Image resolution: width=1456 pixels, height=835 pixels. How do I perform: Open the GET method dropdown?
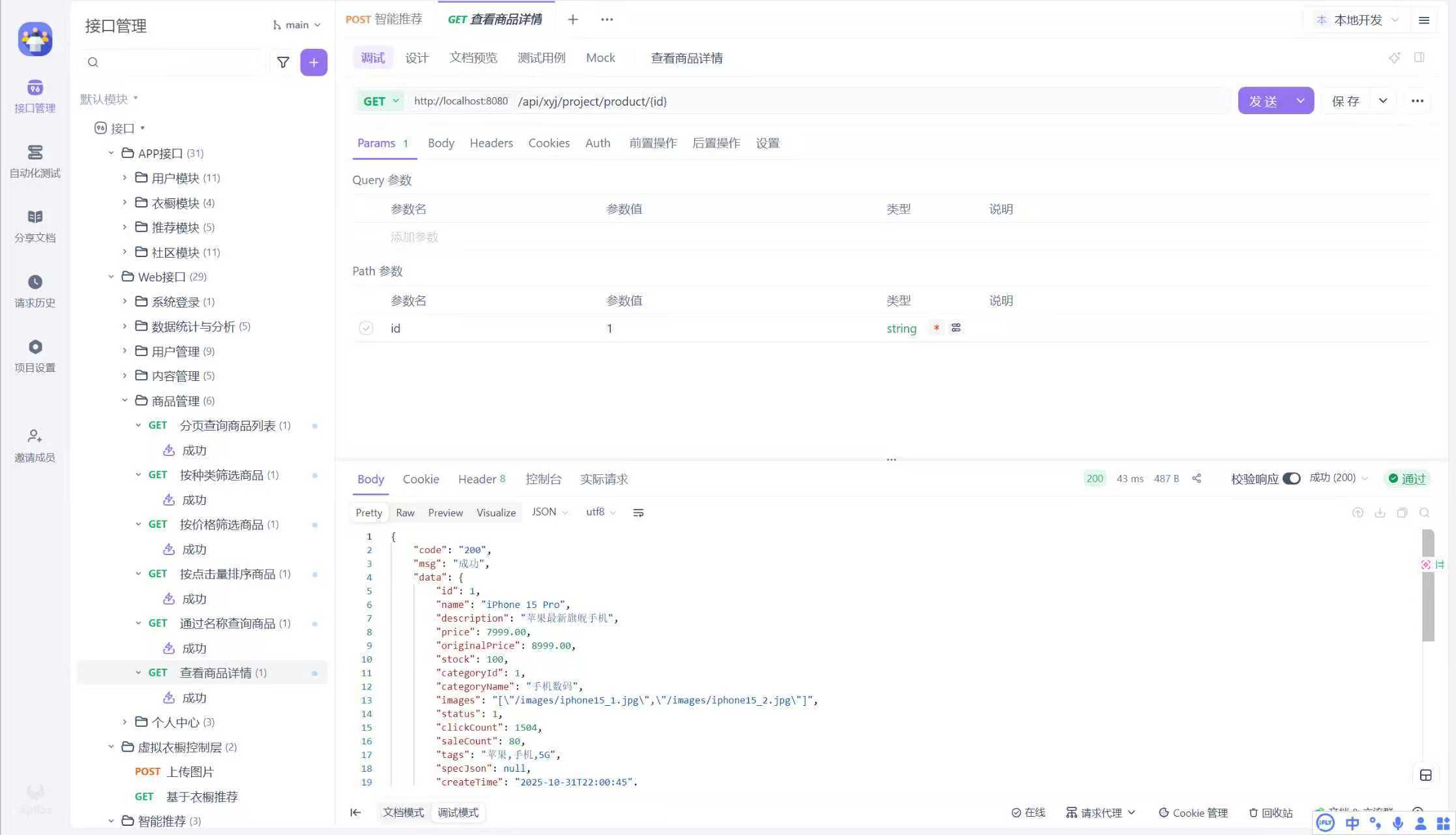381,101
